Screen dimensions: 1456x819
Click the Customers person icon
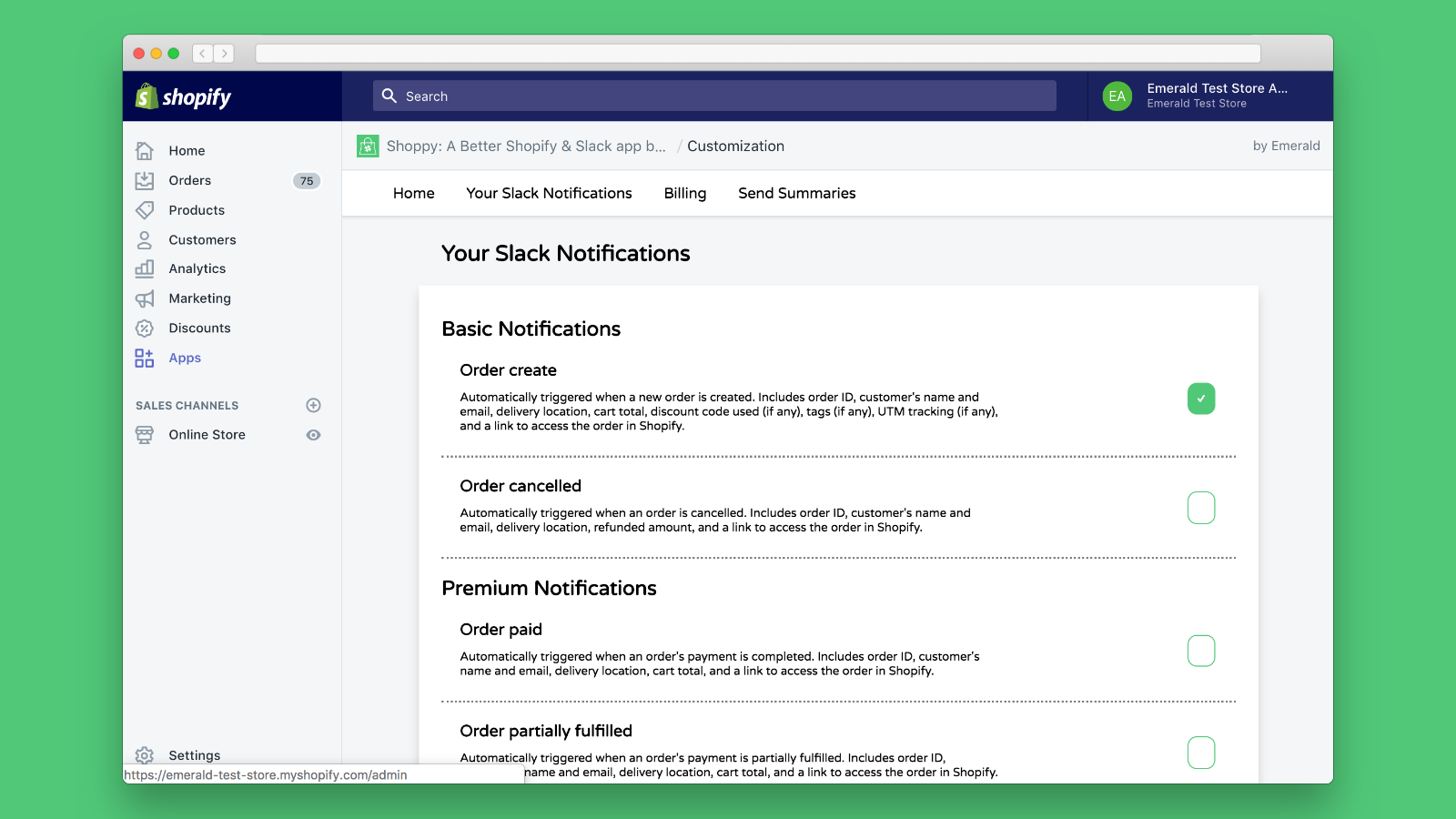click(145, 240)
